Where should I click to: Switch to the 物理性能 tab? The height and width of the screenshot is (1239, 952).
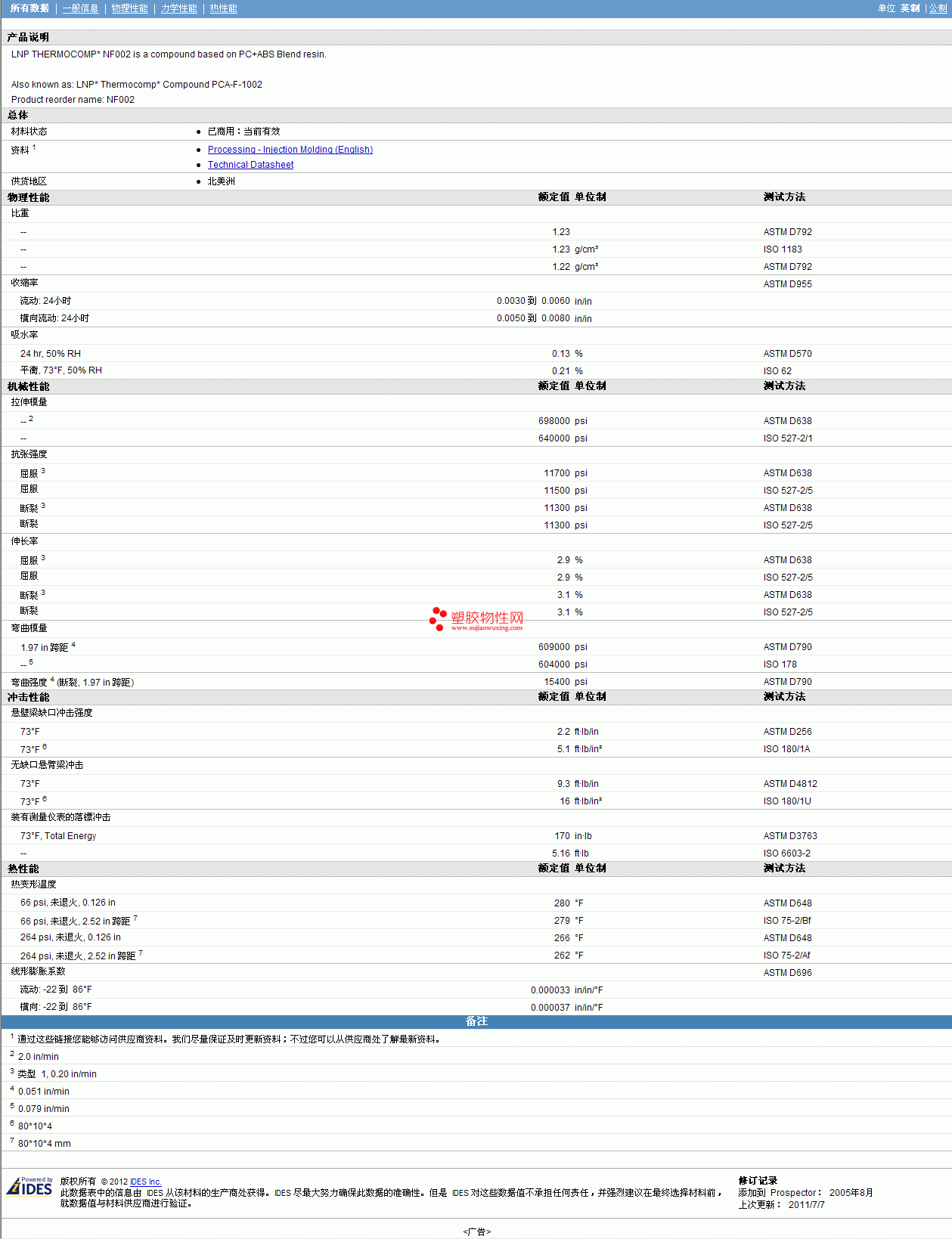click(129, 8)
